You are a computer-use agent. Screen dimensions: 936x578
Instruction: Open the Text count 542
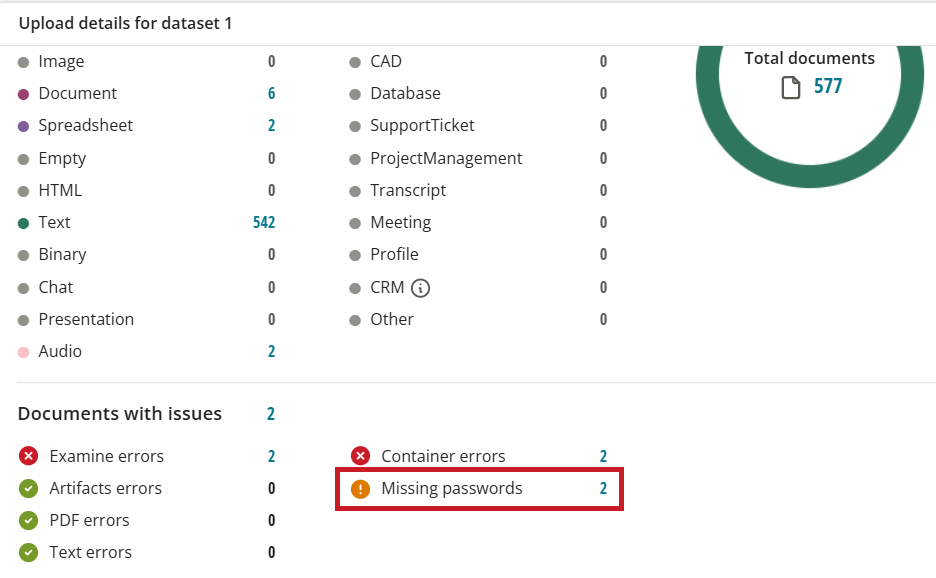(264, 222)
